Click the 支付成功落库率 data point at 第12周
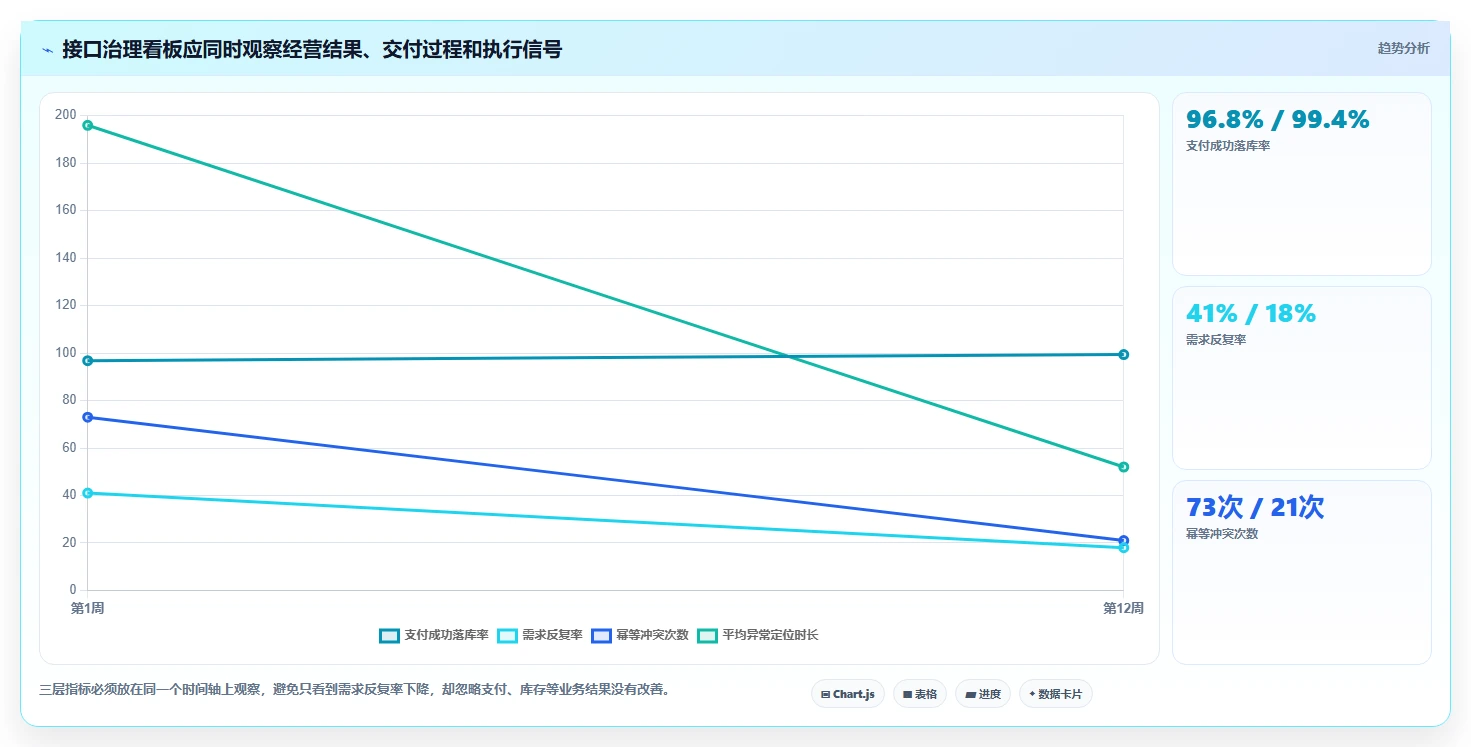The height and width of the screenshot is (747, 1471). pos(1123,354)
